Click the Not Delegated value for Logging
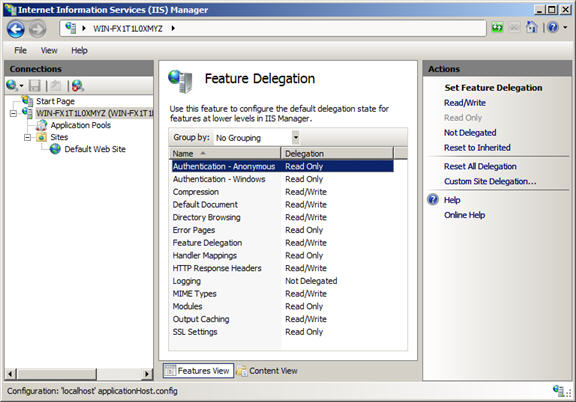Image resolution: width=576 pixels, height=402 pixels. coord(311,281)
